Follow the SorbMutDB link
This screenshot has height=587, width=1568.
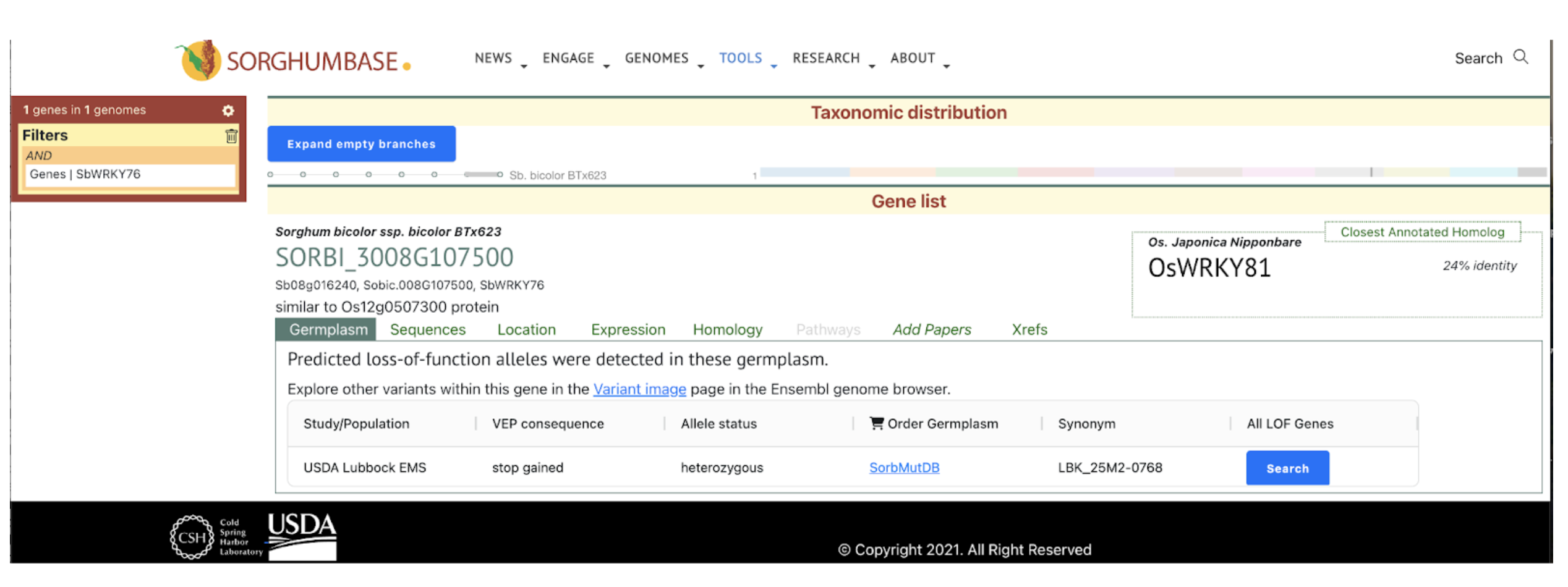(x=903, y=468)
